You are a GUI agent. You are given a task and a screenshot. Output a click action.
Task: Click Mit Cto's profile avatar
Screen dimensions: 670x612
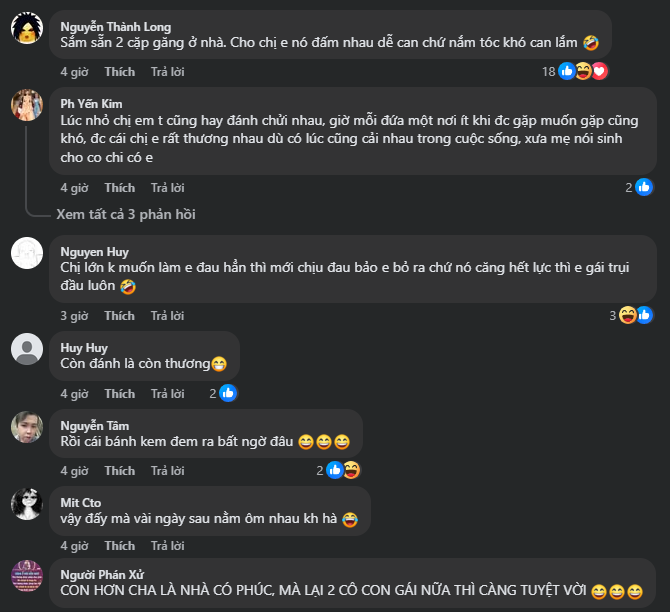26,504
